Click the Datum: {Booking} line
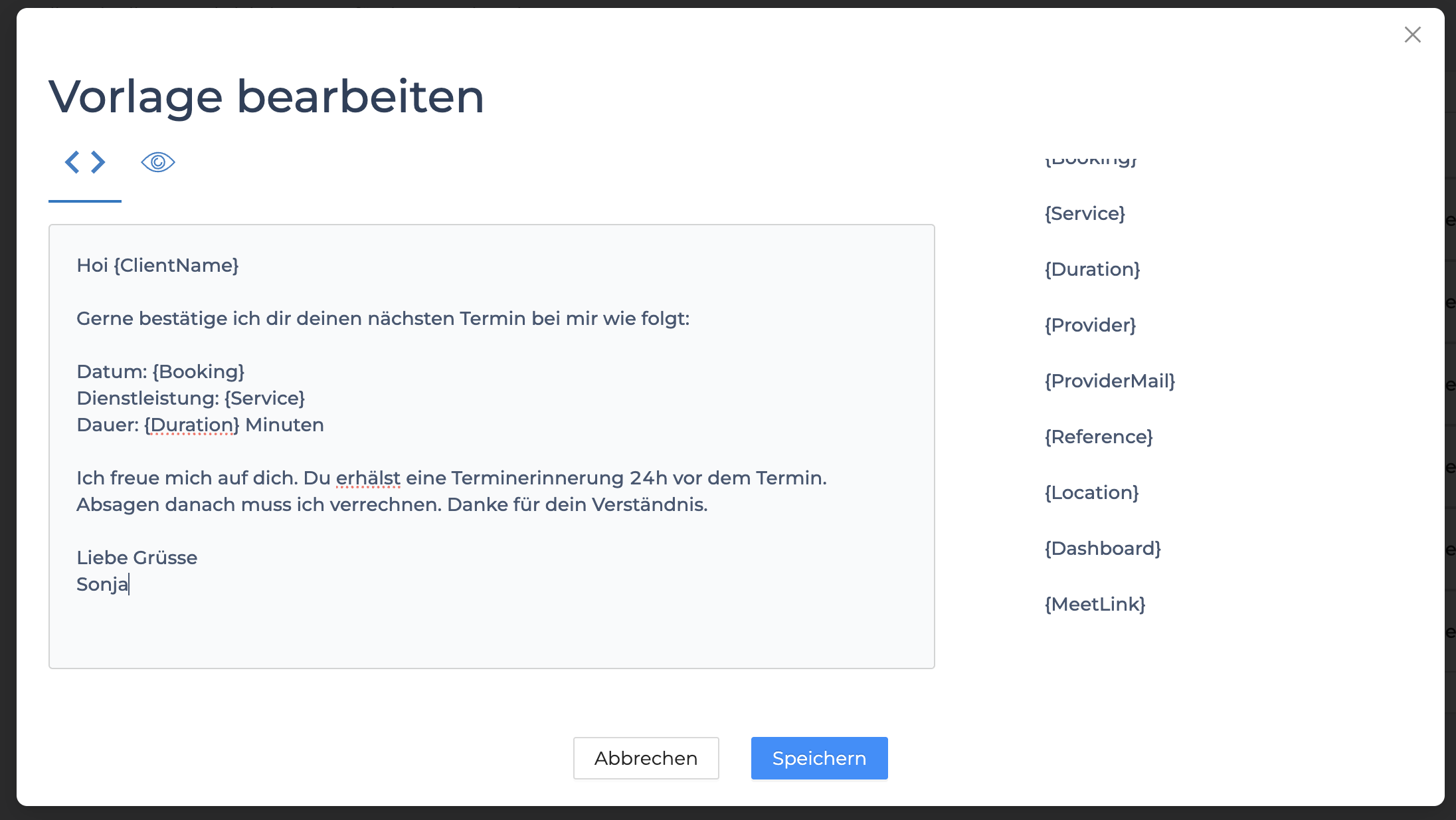The image size is (1456, 820). (161, 372)
